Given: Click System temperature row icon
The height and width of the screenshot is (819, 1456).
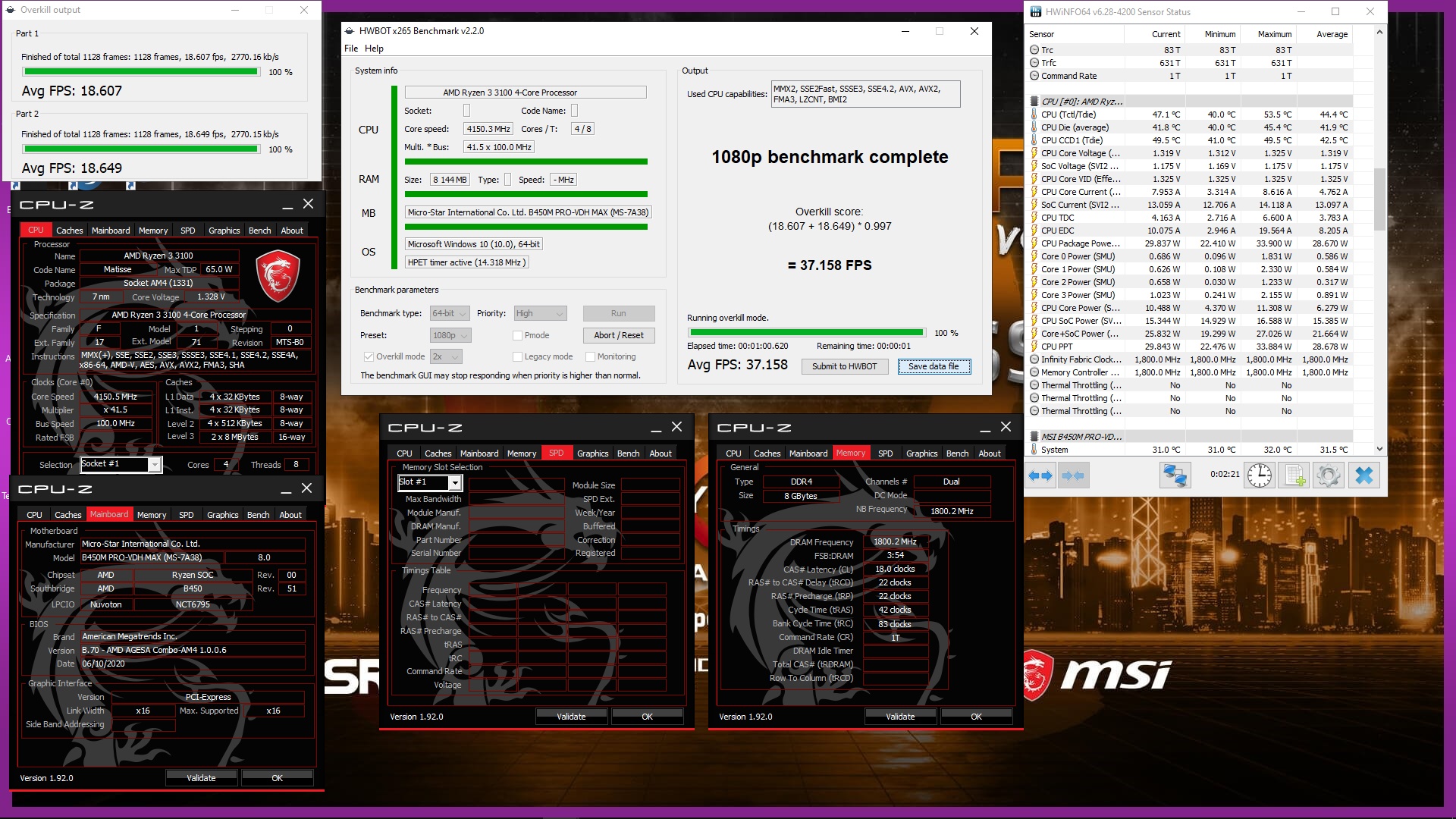Looking at the screenshot, I should [1034, 450].
